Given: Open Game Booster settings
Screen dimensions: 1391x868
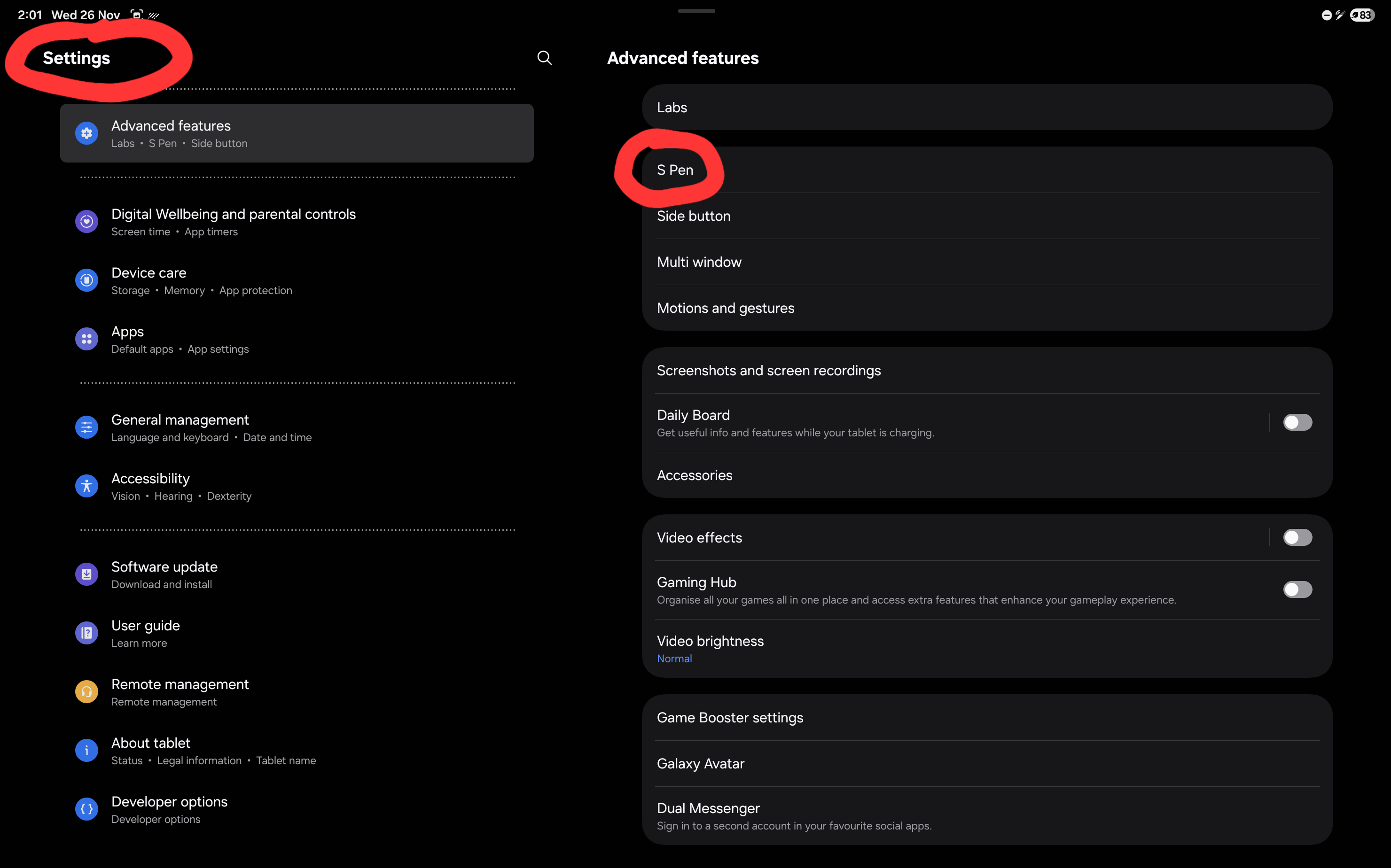Looking at the screenshot, I should (x=729, y=717).
